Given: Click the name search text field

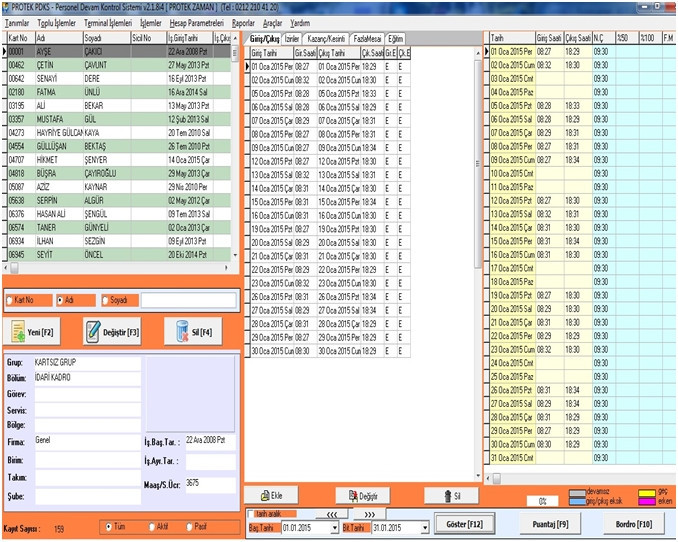Looking at the screenshot, I should tap(188, 299).
